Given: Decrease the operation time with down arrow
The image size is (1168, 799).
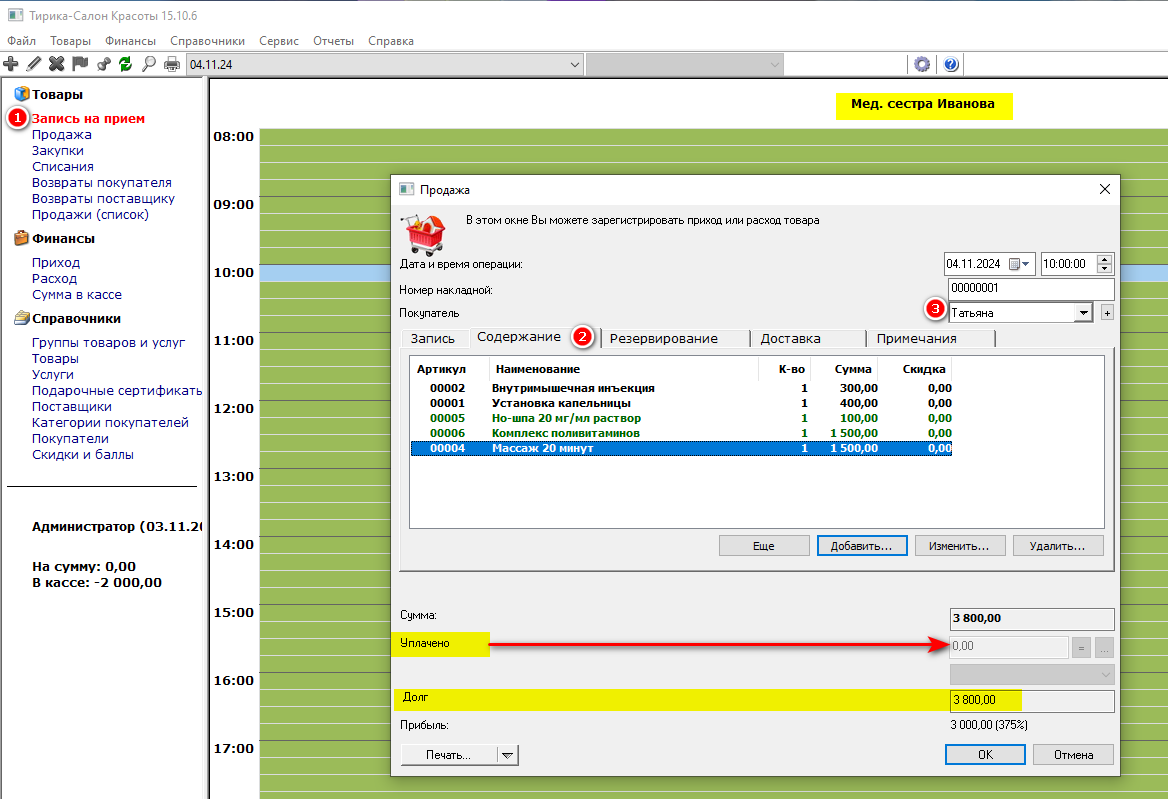Looking at the screenshot, I should tap(1105, 268).
